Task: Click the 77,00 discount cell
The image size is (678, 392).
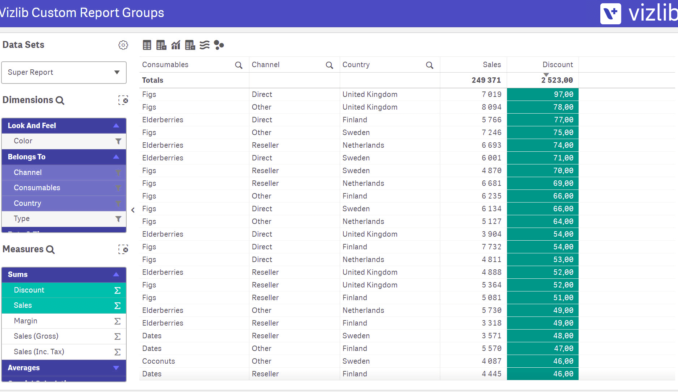Action: 543,120
